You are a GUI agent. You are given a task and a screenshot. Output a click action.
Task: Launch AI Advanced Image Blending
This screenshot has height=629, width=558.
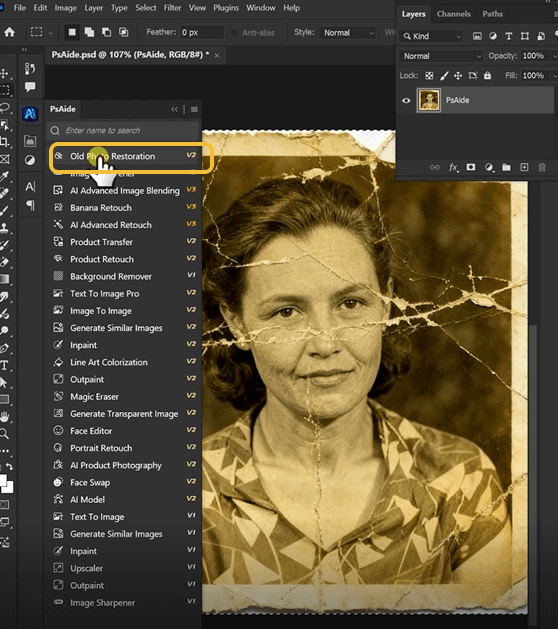(125, 191)
